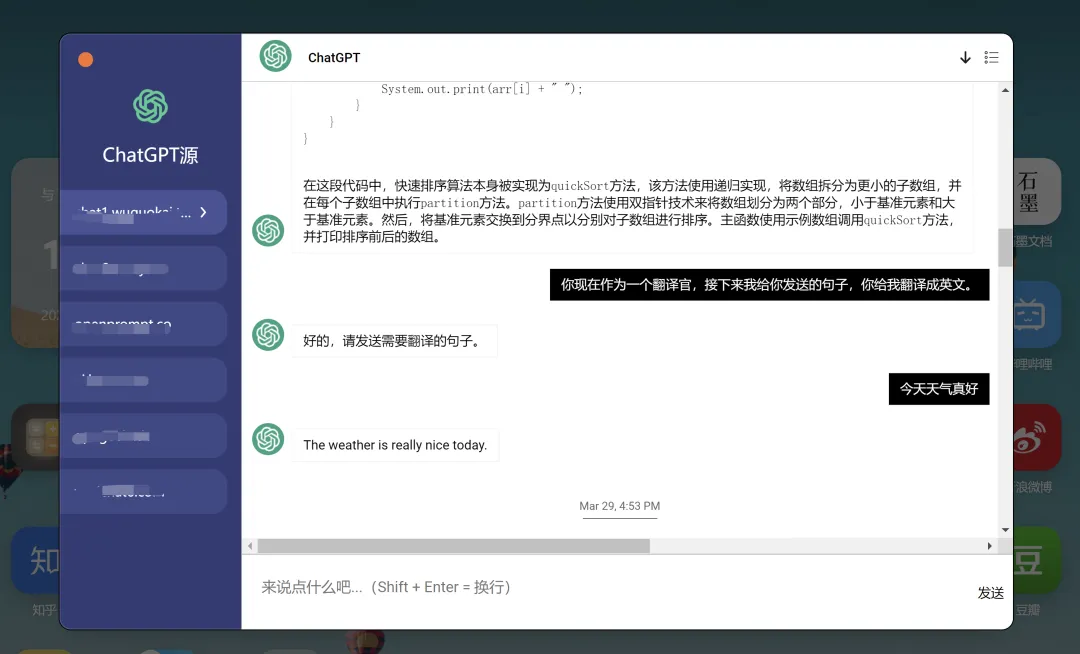1080x654 pixels.
Task: Click the user message '你现在作为一个翻译官…'
Action: pyautogui.click(x=769, y=285)
